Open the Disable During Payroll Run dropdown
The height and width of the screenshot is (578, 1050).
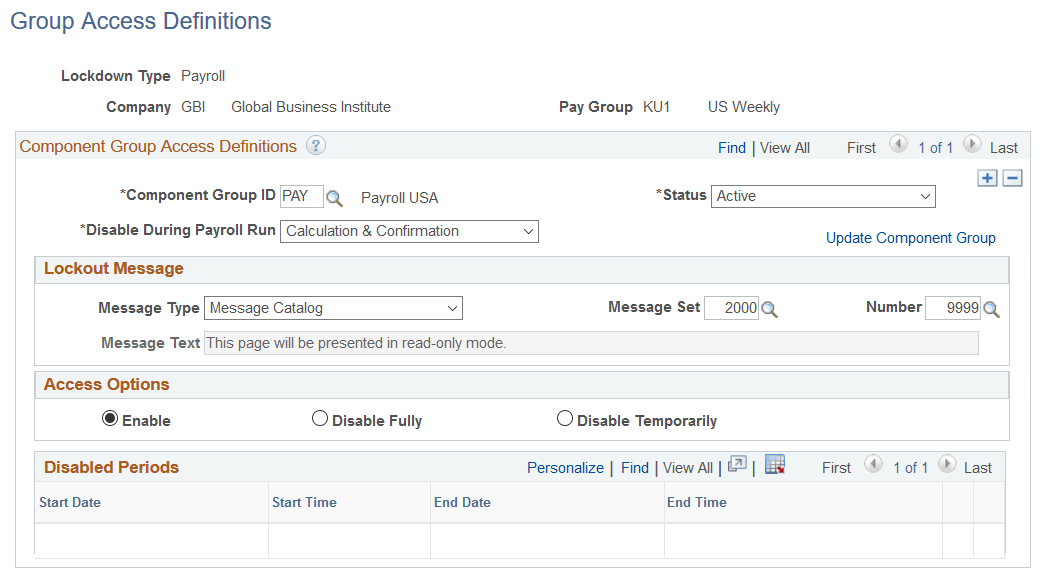409,231
